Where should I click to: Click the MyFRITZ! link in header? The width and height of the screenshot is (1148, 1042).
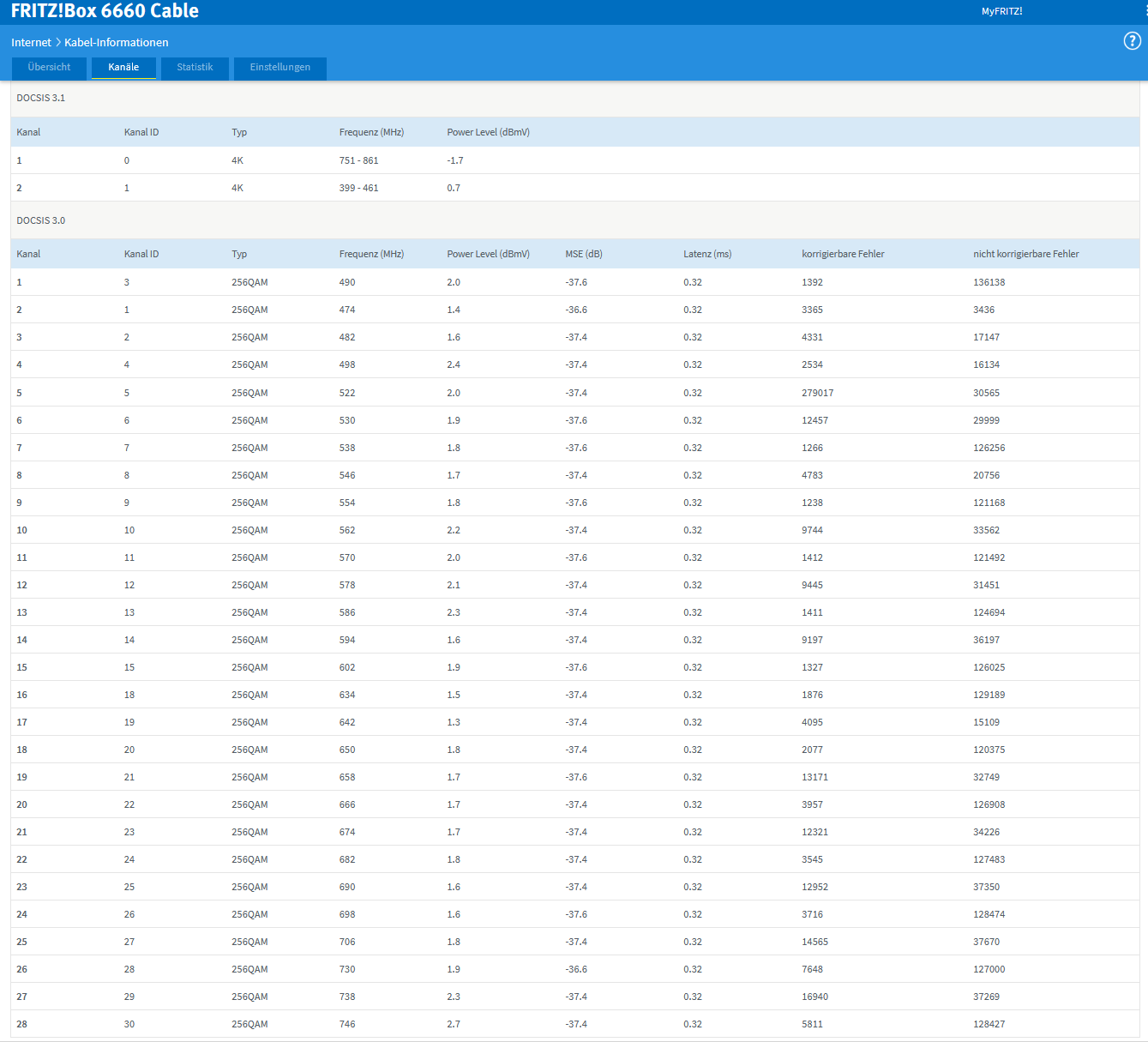[x=1001, y=11]
